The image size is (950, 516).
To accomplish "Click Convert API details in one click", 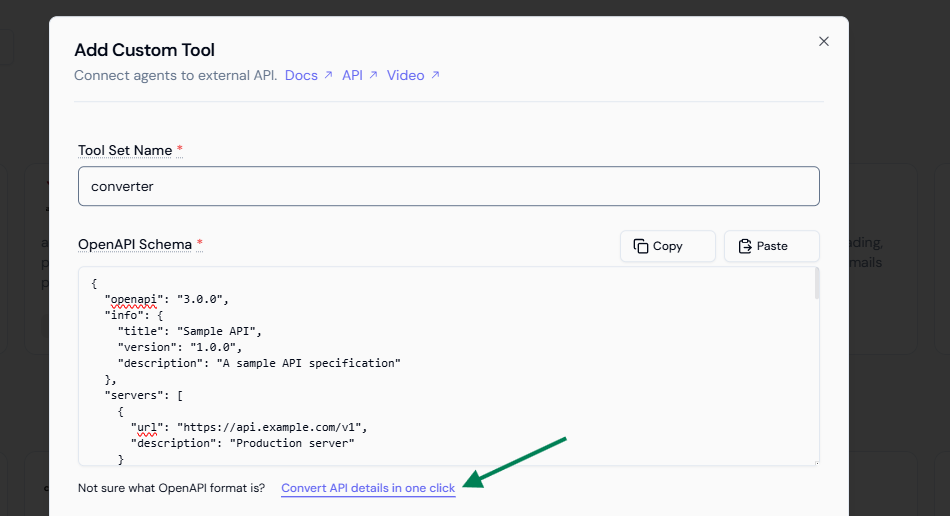I will click(x=368, y=488).
